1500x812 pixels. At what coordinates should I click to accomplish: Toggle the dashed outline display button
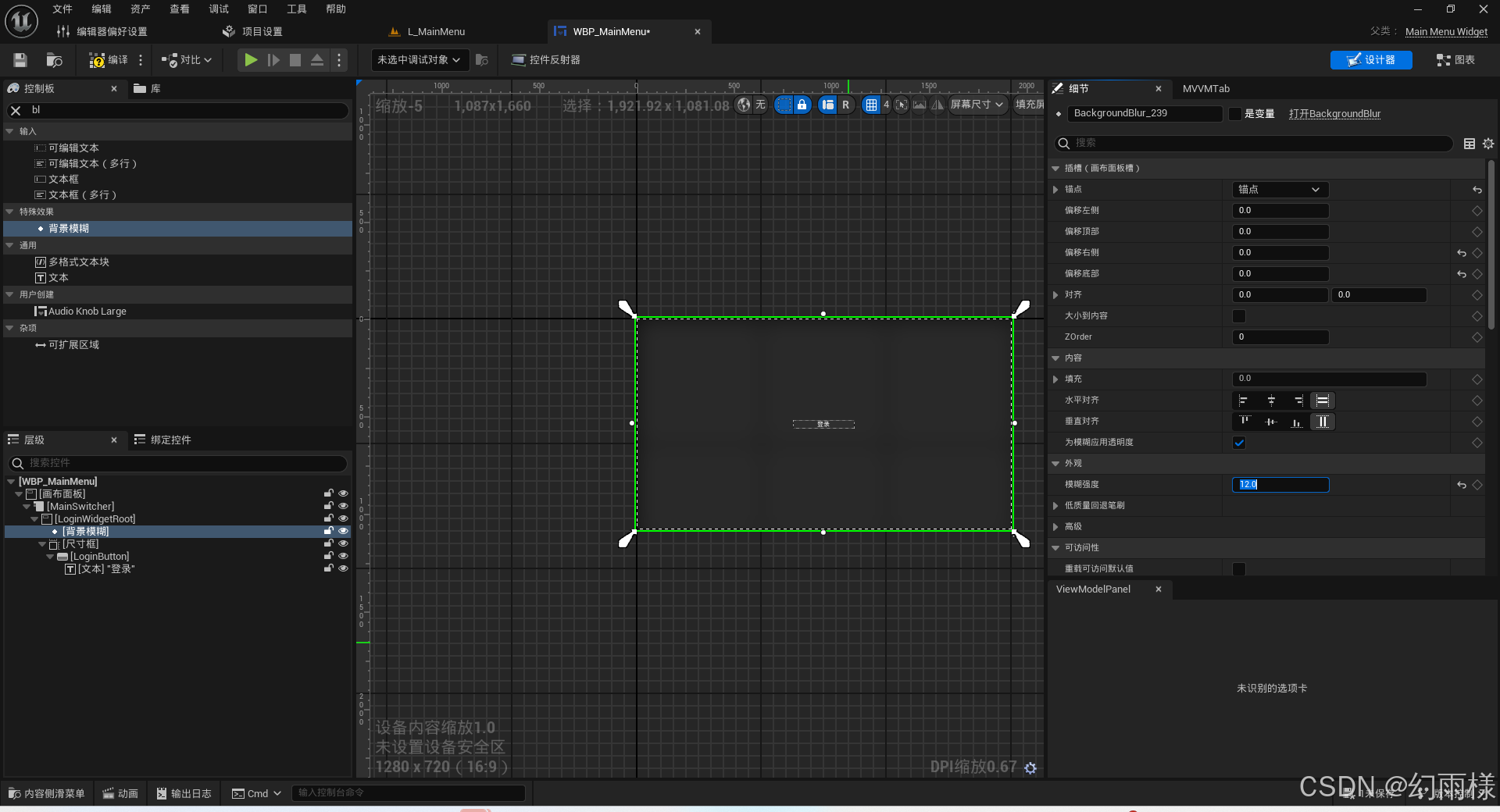784,105
